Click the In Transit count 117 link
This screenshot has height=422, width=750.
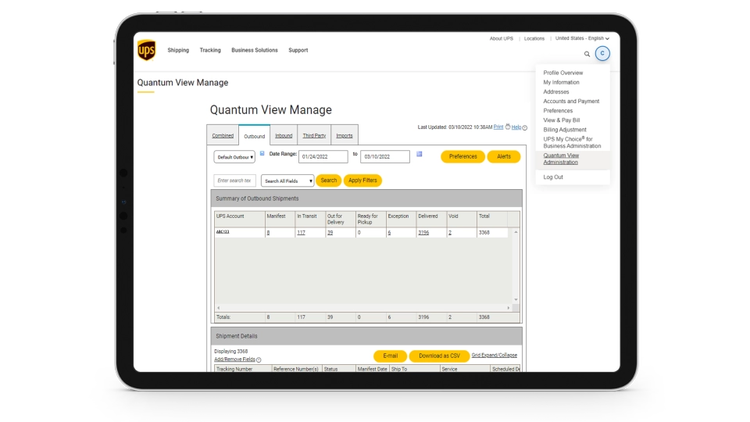(301, 233)
